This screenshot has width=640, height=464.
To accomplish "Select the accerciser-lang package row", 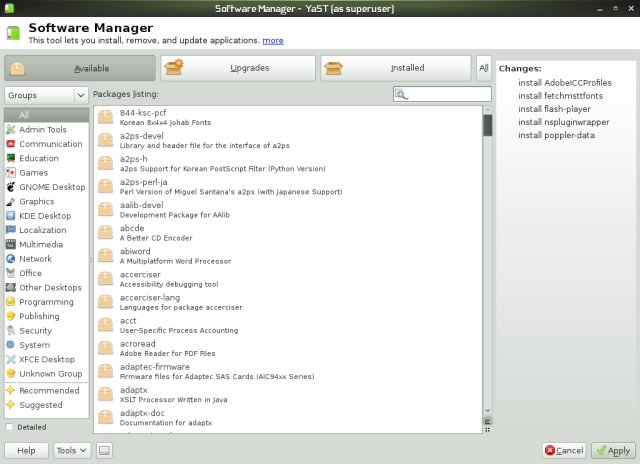I will pos(288,302).
